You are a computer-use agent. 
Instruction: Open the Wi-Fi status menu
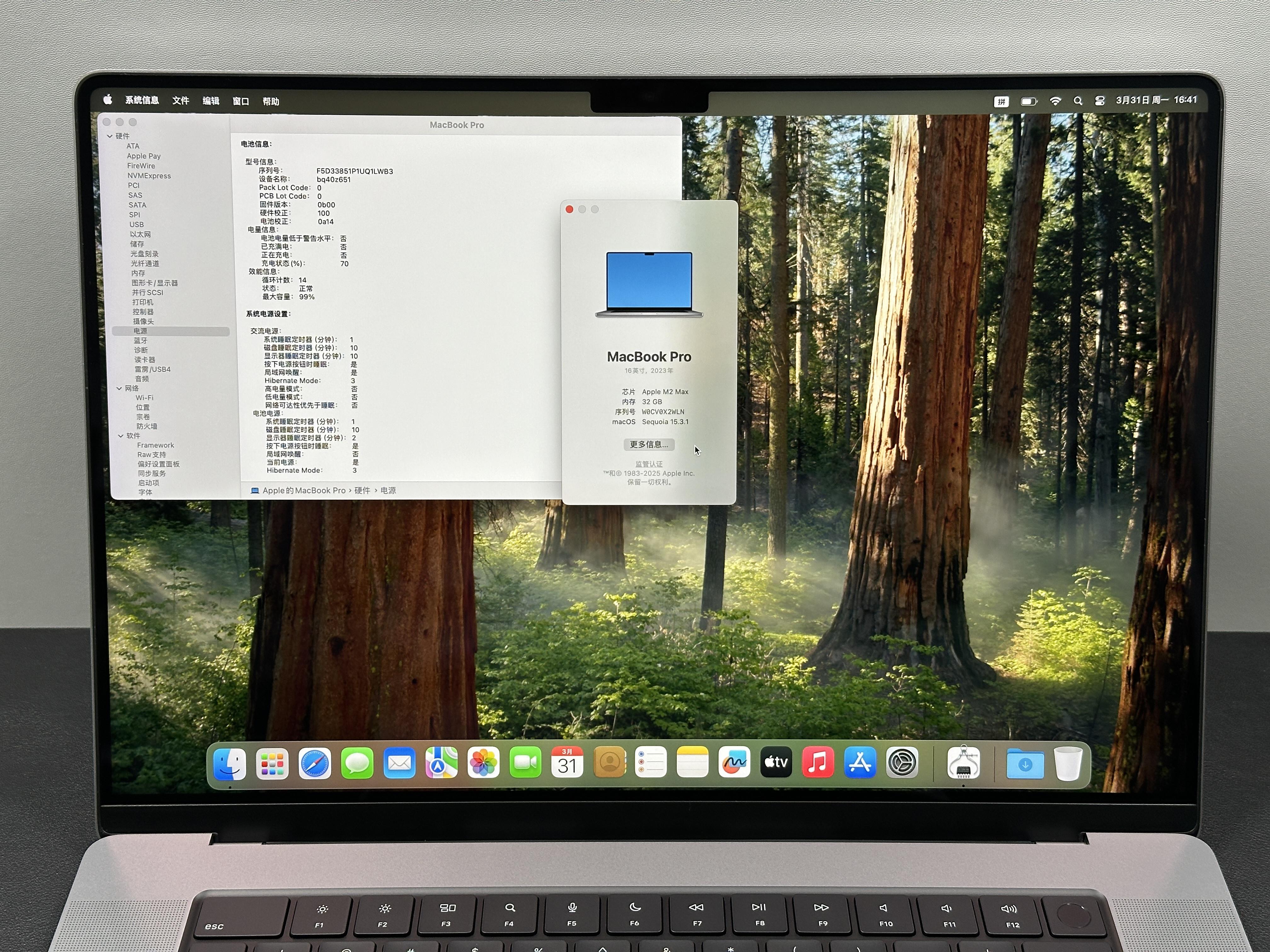(1055, 101)
